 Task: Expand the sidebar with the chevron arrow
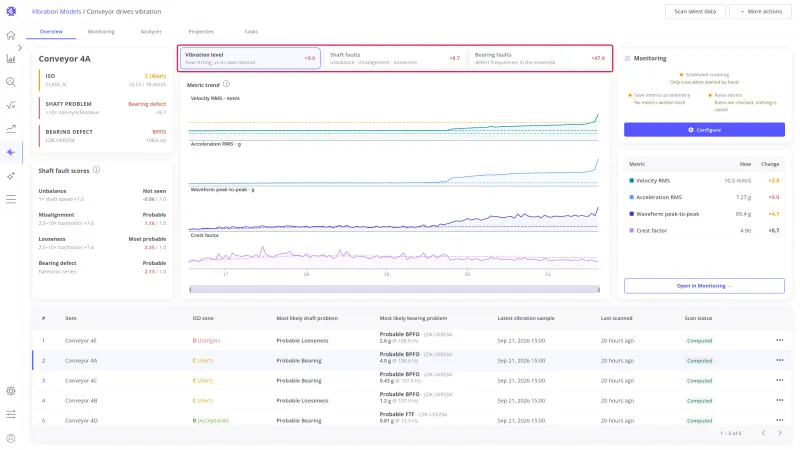click(x=20, y=48)
